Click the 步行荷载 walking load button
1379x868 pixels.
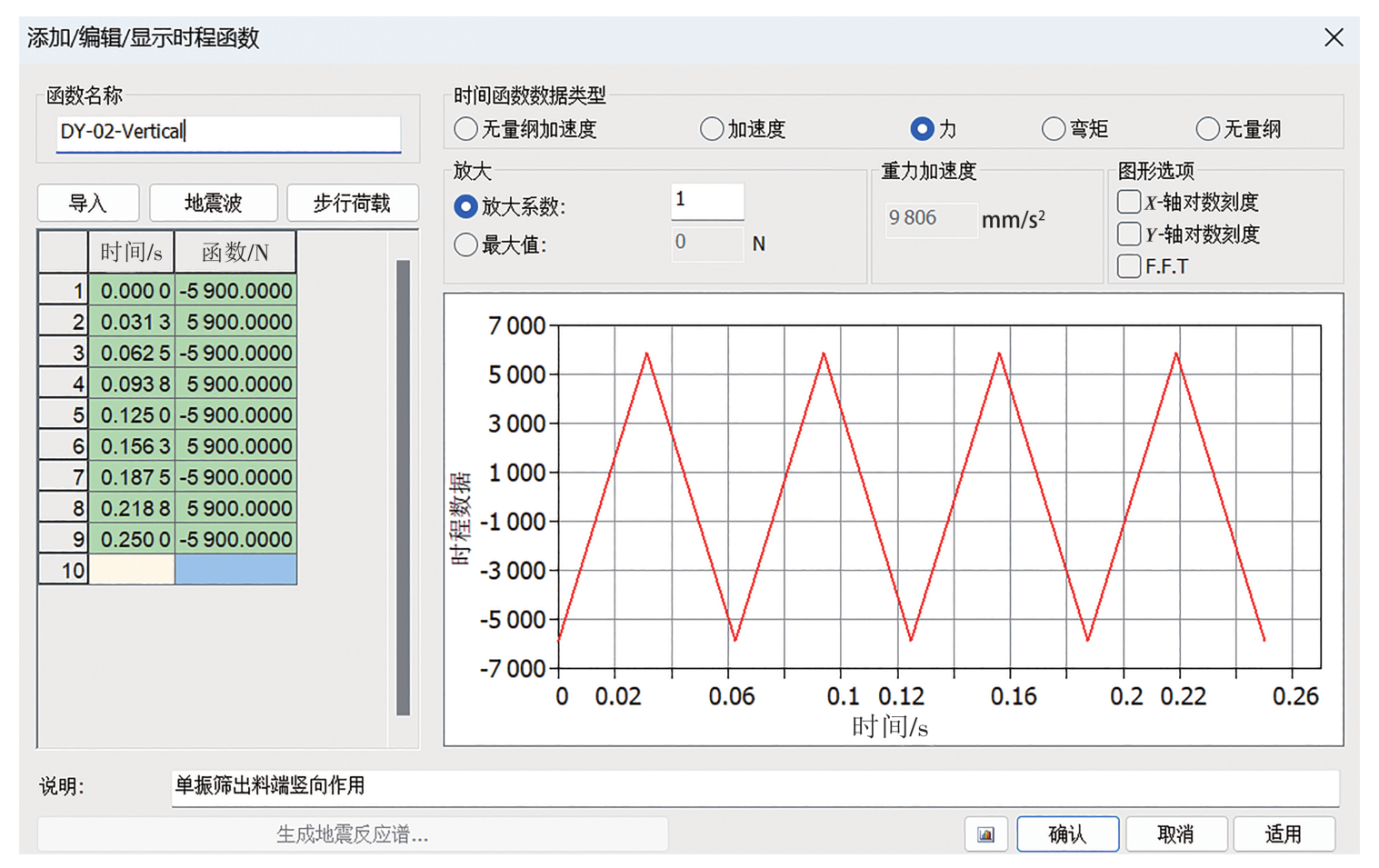[352, 203]
